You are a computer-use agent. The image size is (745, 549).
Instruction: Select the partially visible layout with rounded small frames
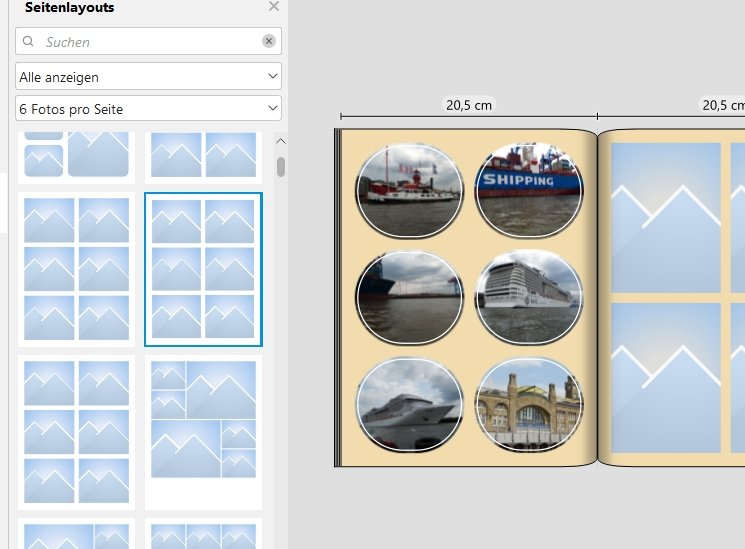point(76,157)
